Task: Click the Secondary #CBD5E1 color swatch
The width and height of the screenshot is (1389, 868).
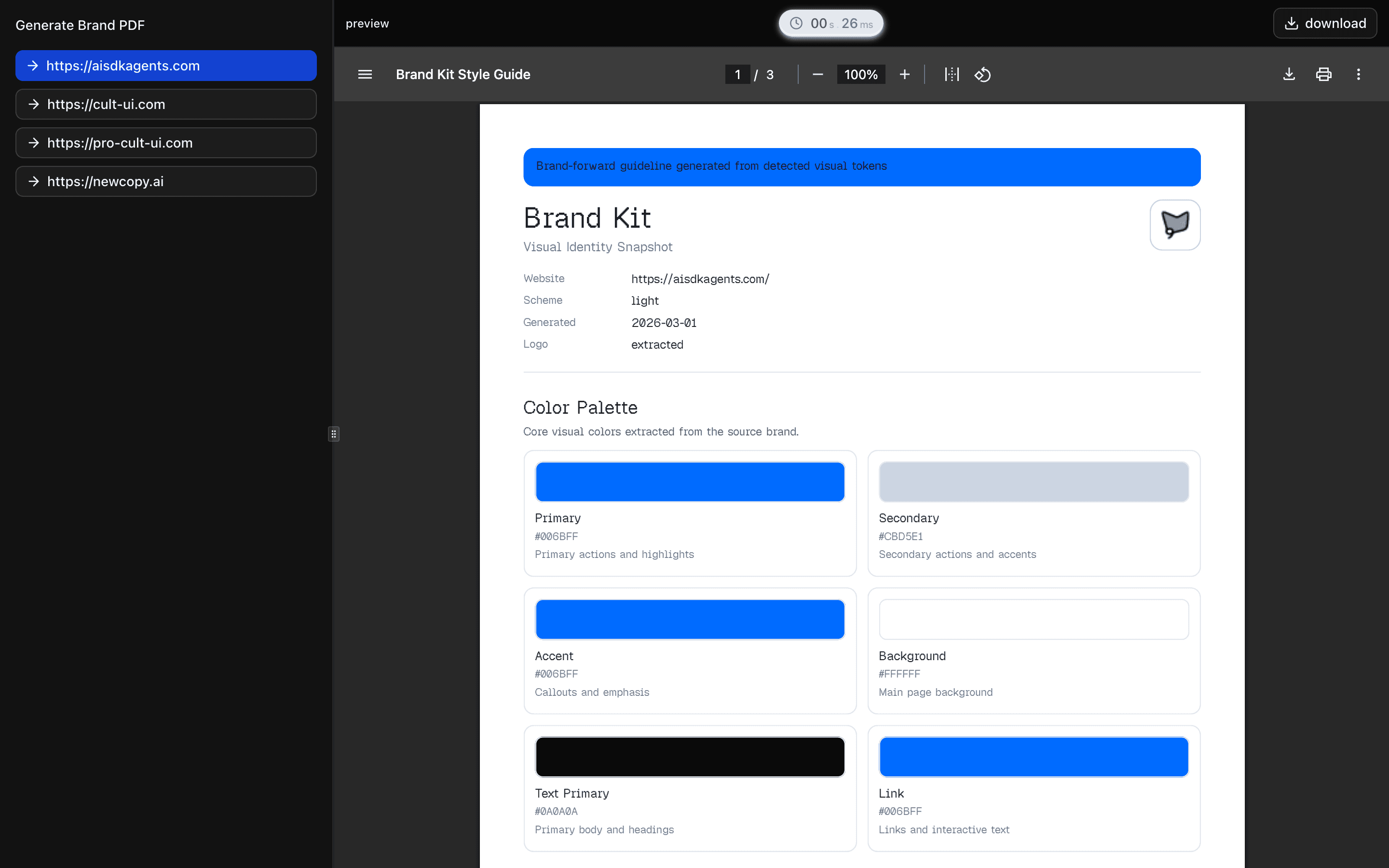Action: pyautogui.click(x=1034, y=482)
